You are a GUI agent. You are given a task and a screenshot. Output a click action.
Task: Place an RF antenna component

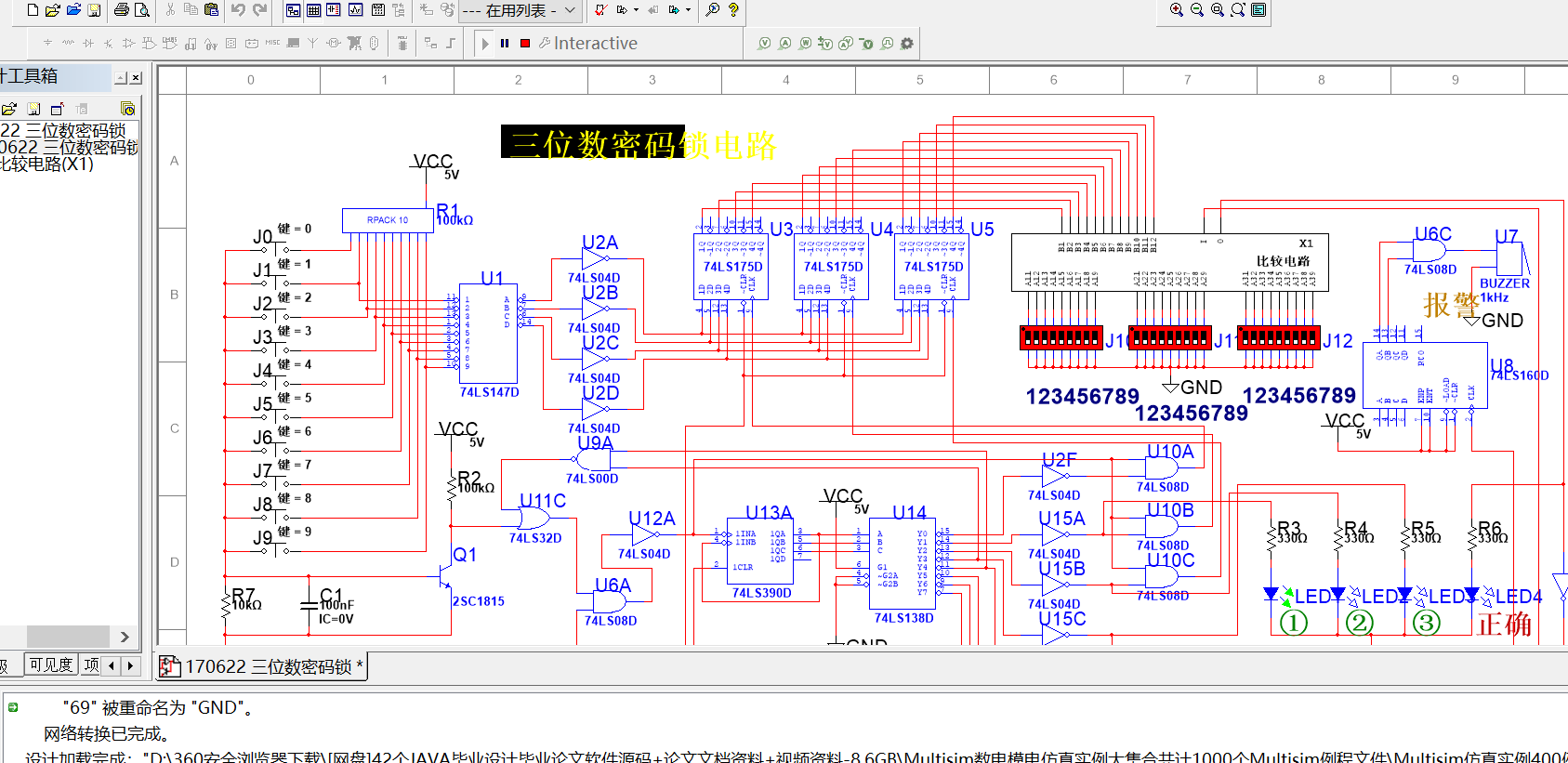(x=312, y=43)
